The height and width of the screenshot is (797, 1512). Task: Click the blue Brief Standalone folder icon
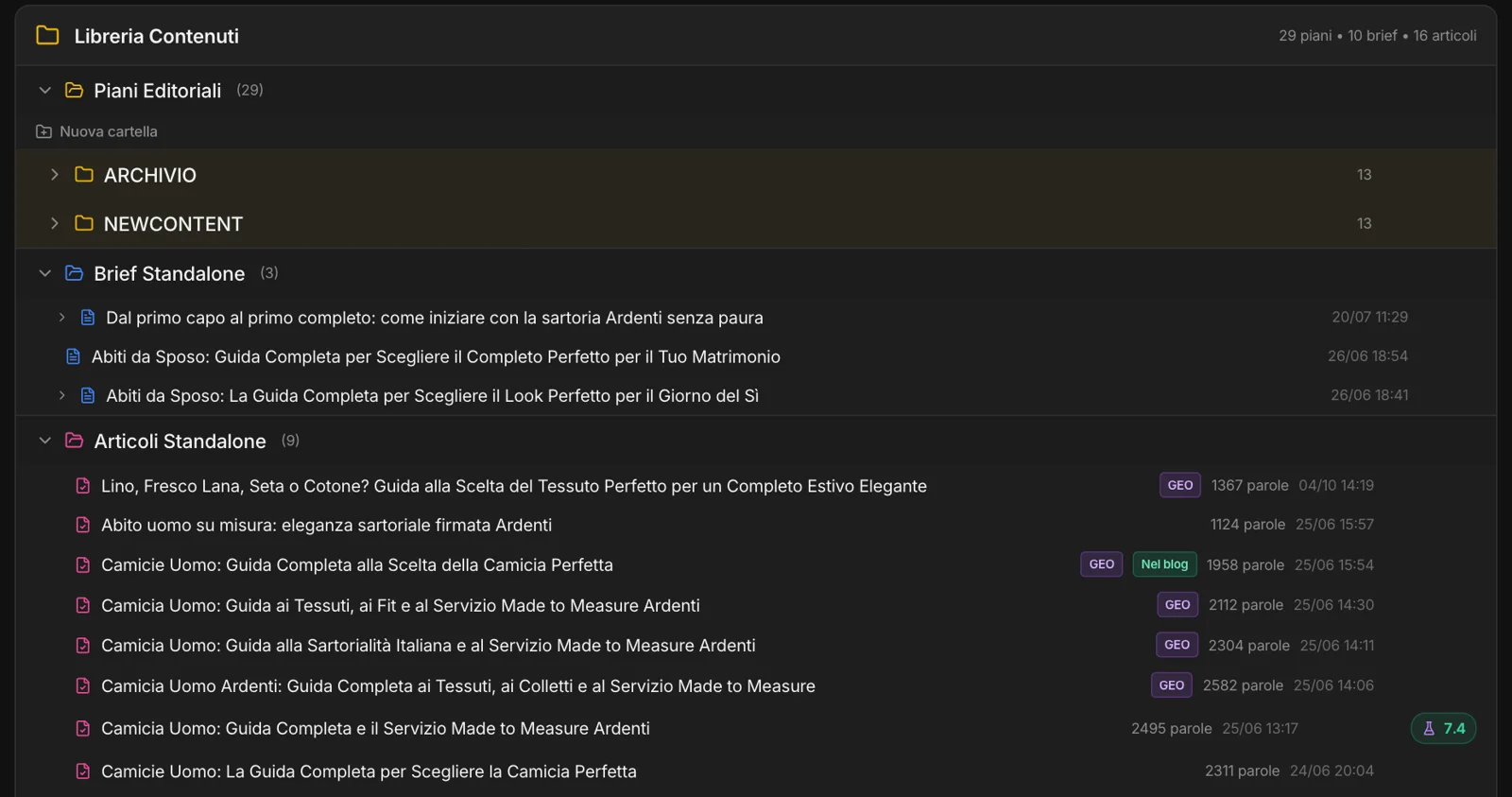coord(74,273)
